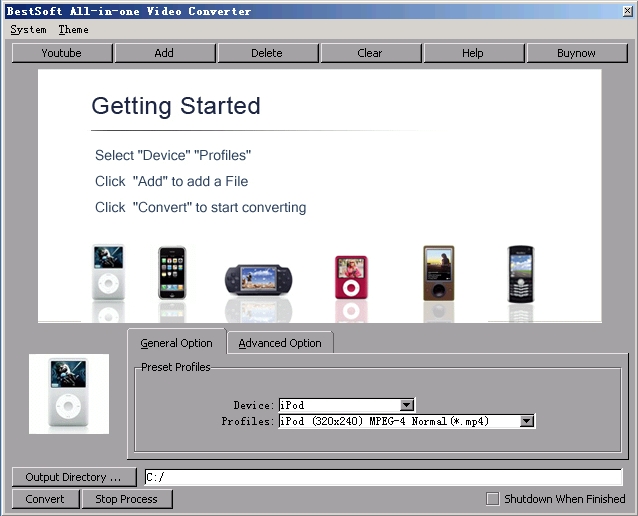Click the brown Zune player image

439,273
